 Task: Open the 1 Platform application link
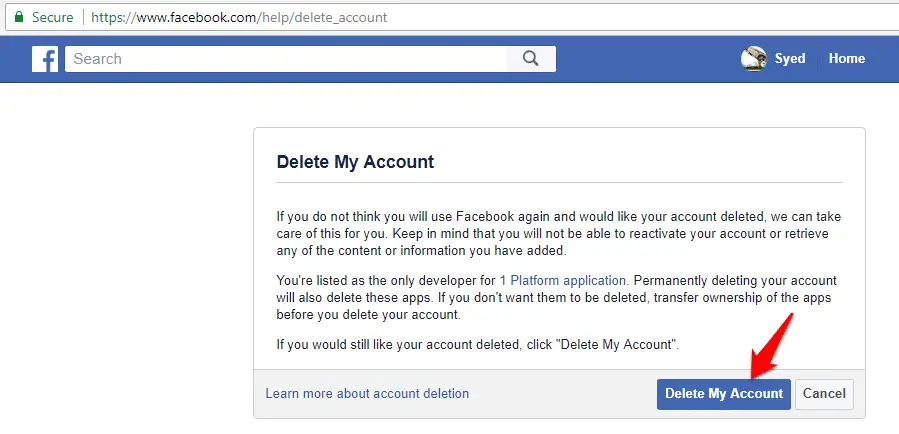pos(562,281)
